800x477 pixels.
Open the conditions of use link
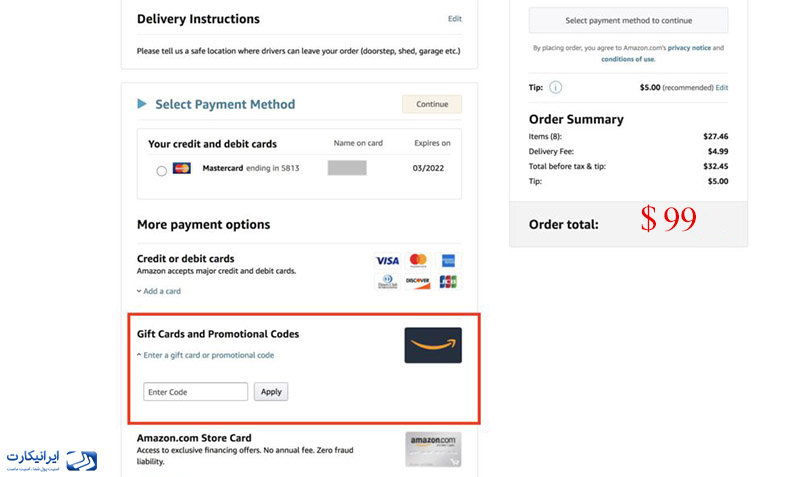[x=628, y=59]
